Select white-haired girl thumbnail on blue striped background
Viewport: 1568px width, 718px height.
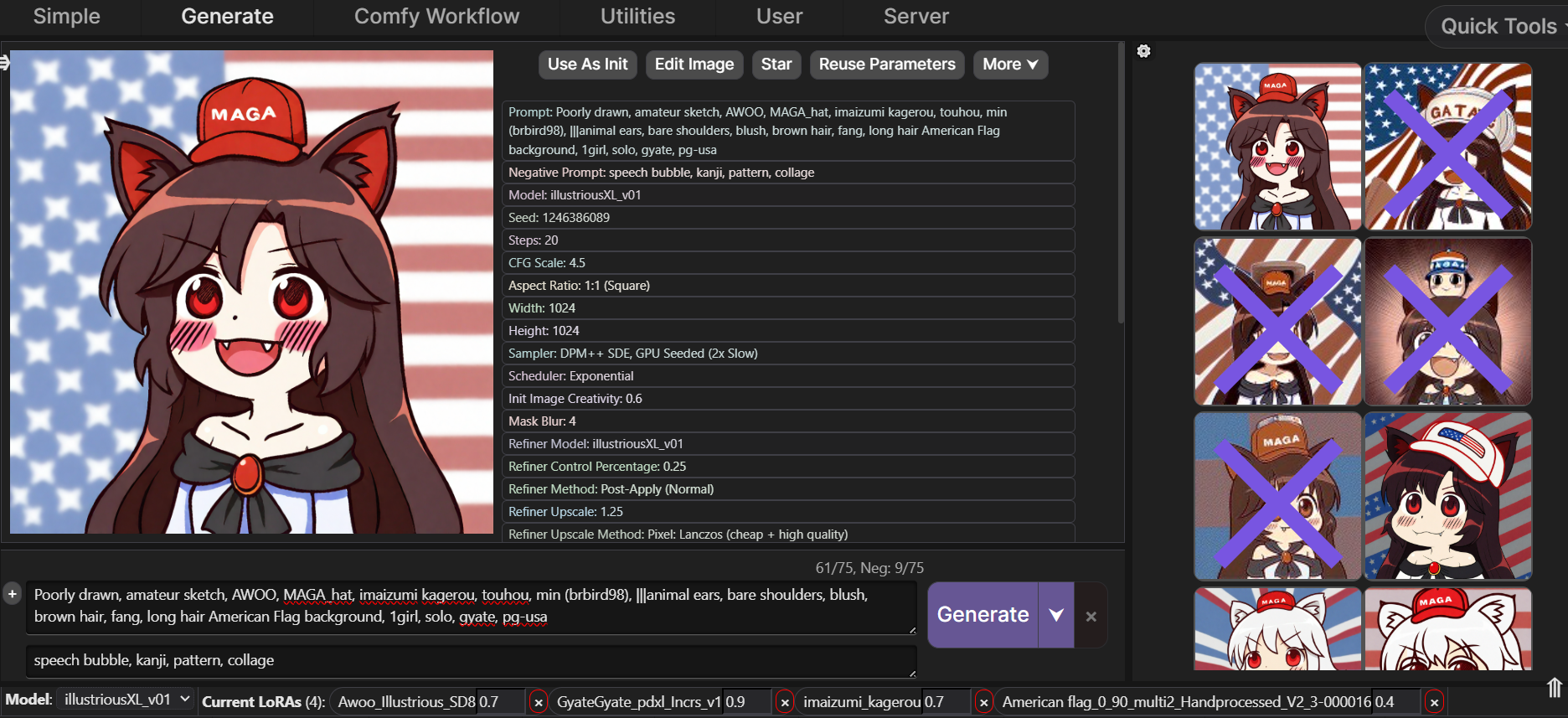(1277, 628)
